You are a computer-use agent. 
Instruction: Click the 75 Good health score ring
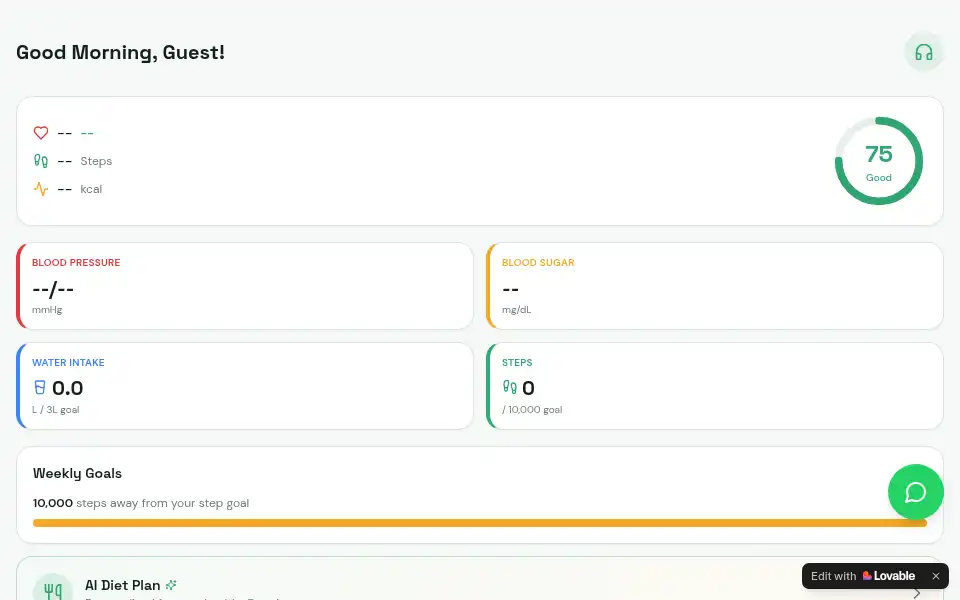coord(879,161)
